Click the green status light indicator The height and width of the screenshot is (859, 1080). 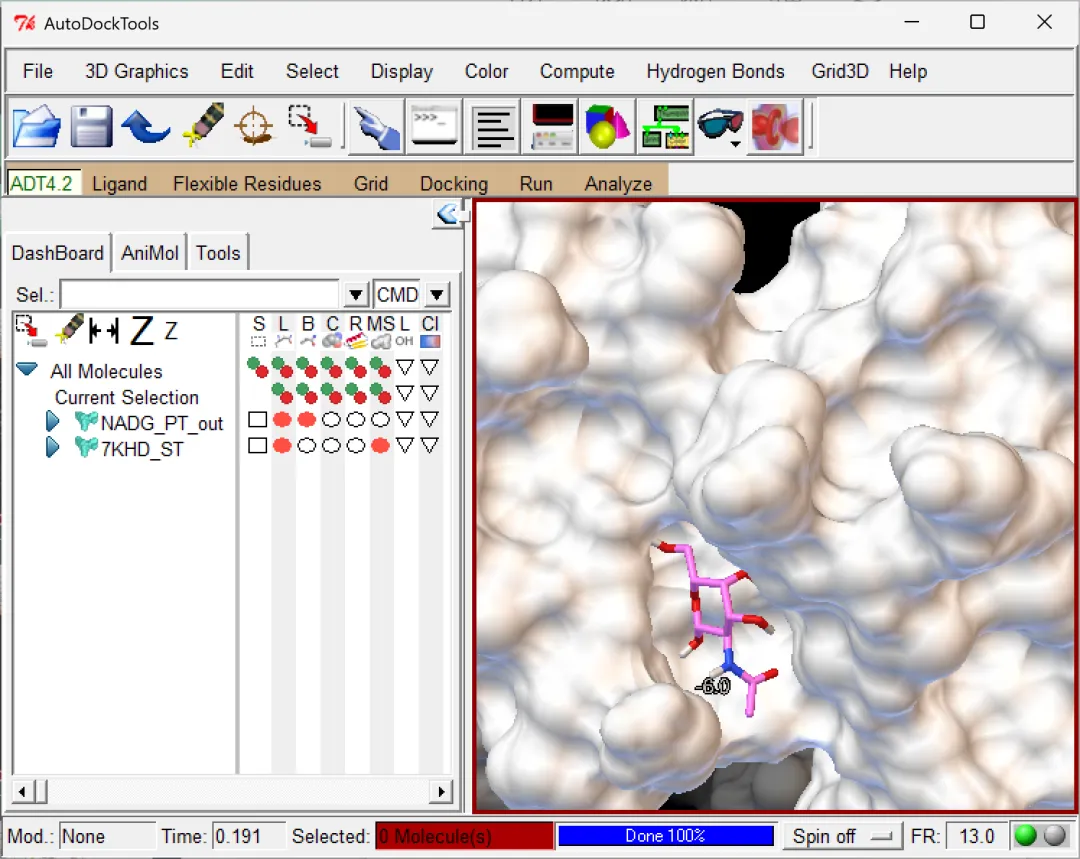[x=1026, y=836]
